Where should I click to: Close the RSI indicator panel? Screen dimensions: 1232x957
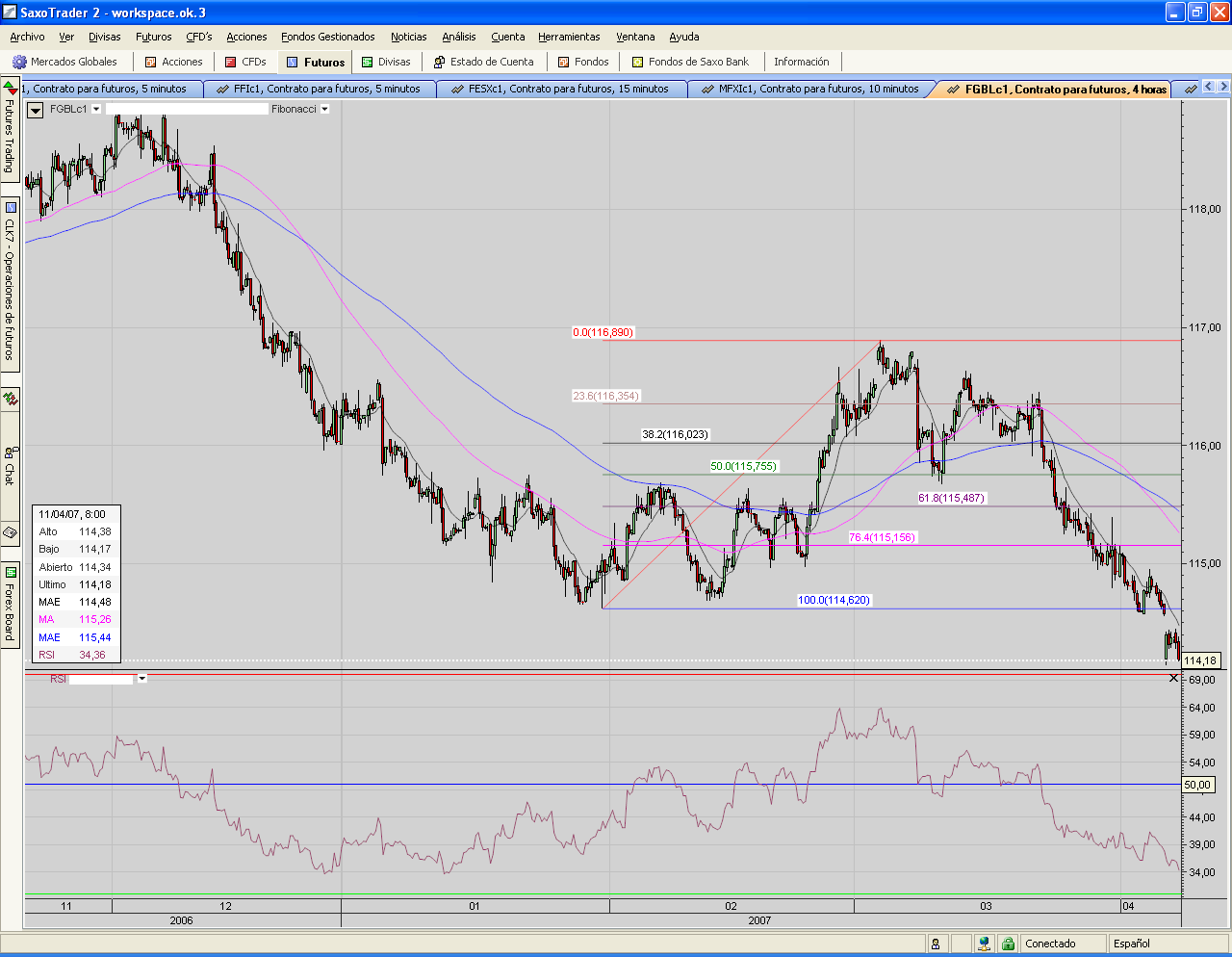(1173, 679)
